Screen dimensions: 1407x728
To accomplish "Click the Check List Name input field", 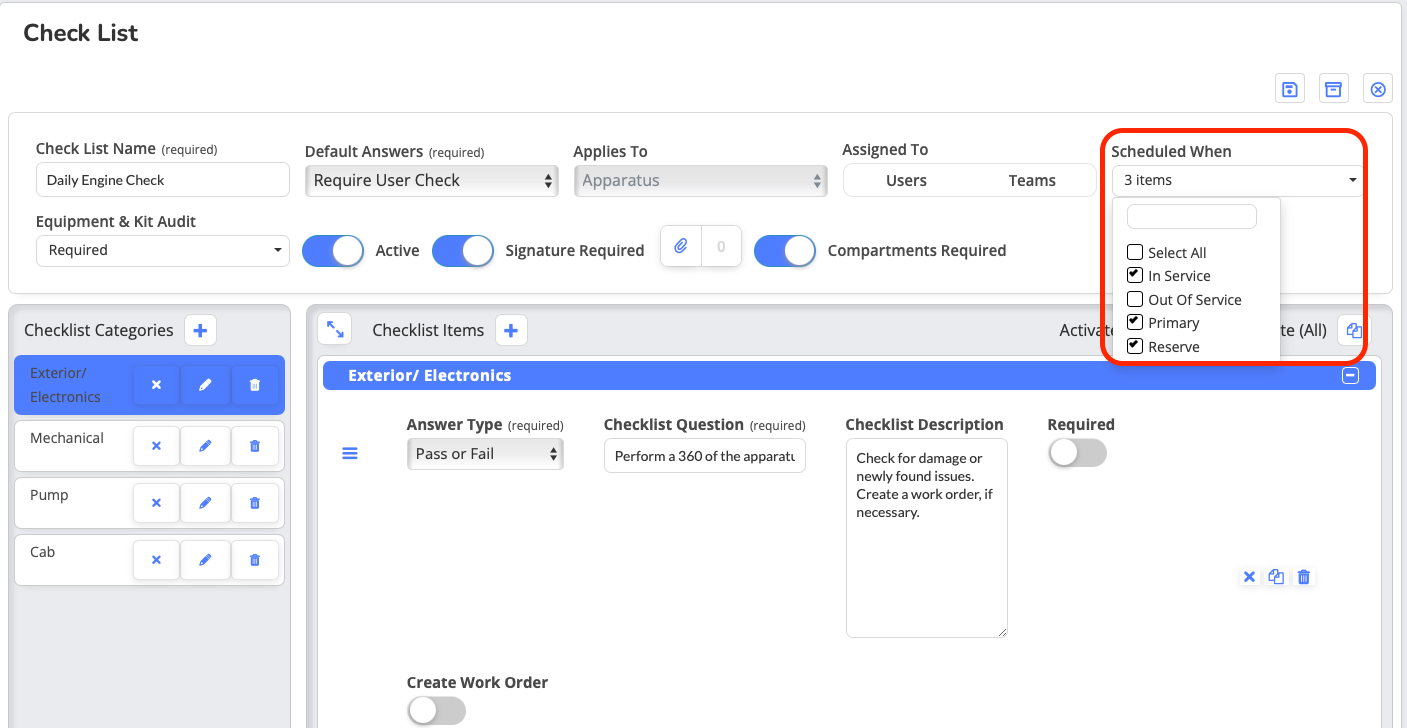I will pyautogui.click(x=162, y=181).
